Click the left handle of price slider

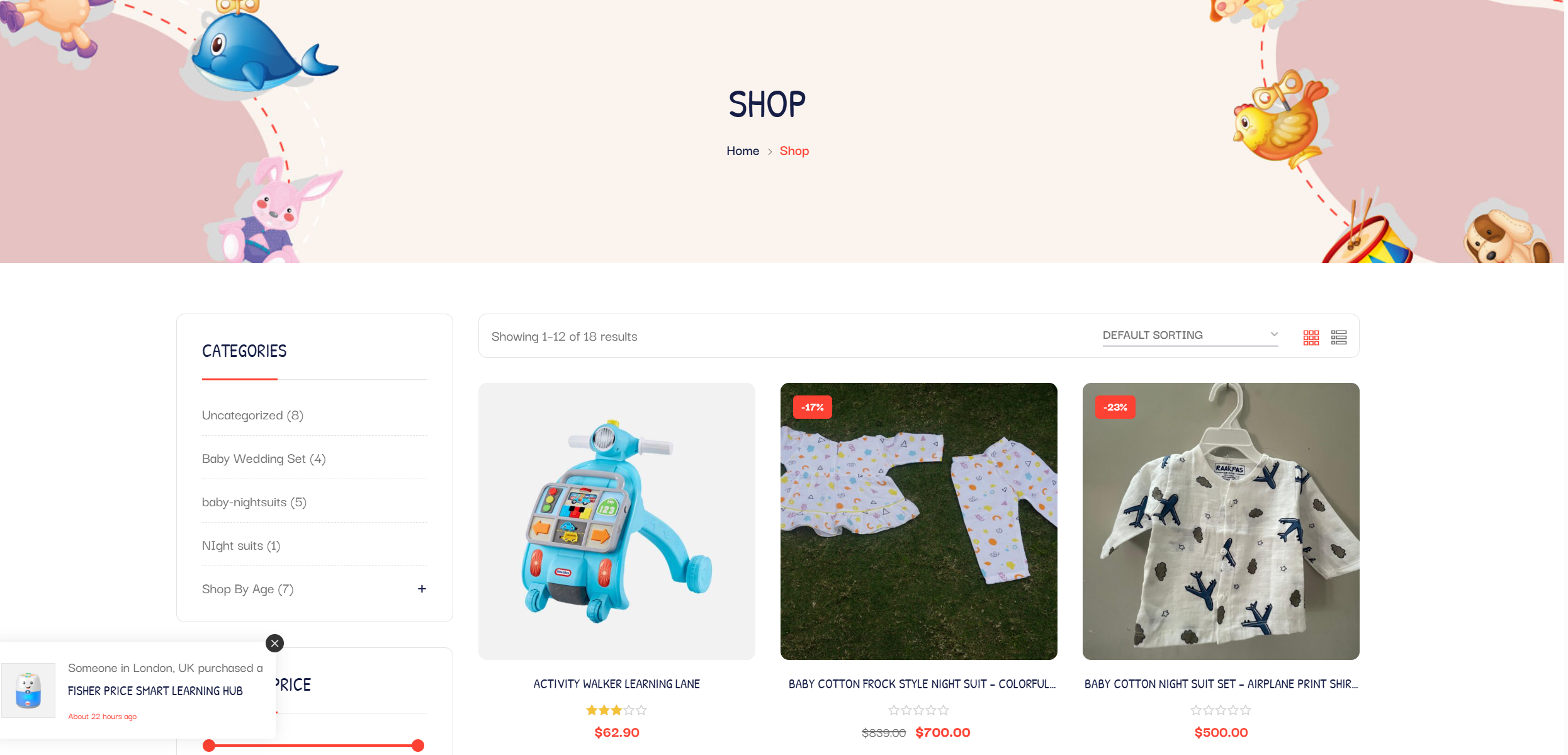coord(209,746)
